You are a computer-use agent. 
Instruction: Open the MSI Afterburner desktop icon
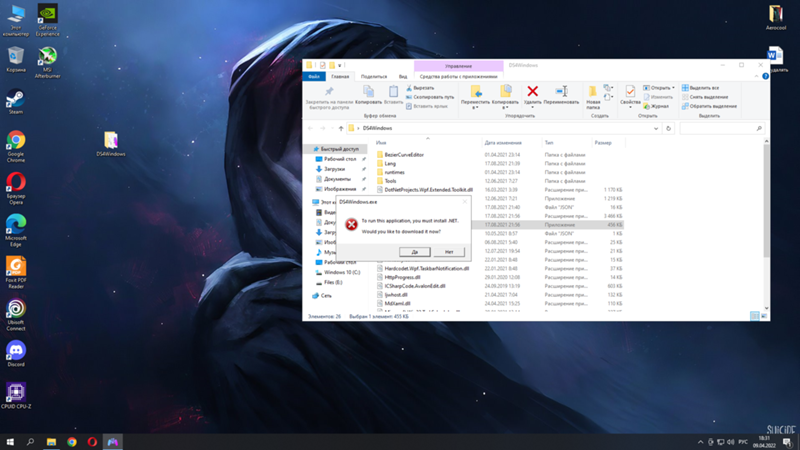point(47,62)
